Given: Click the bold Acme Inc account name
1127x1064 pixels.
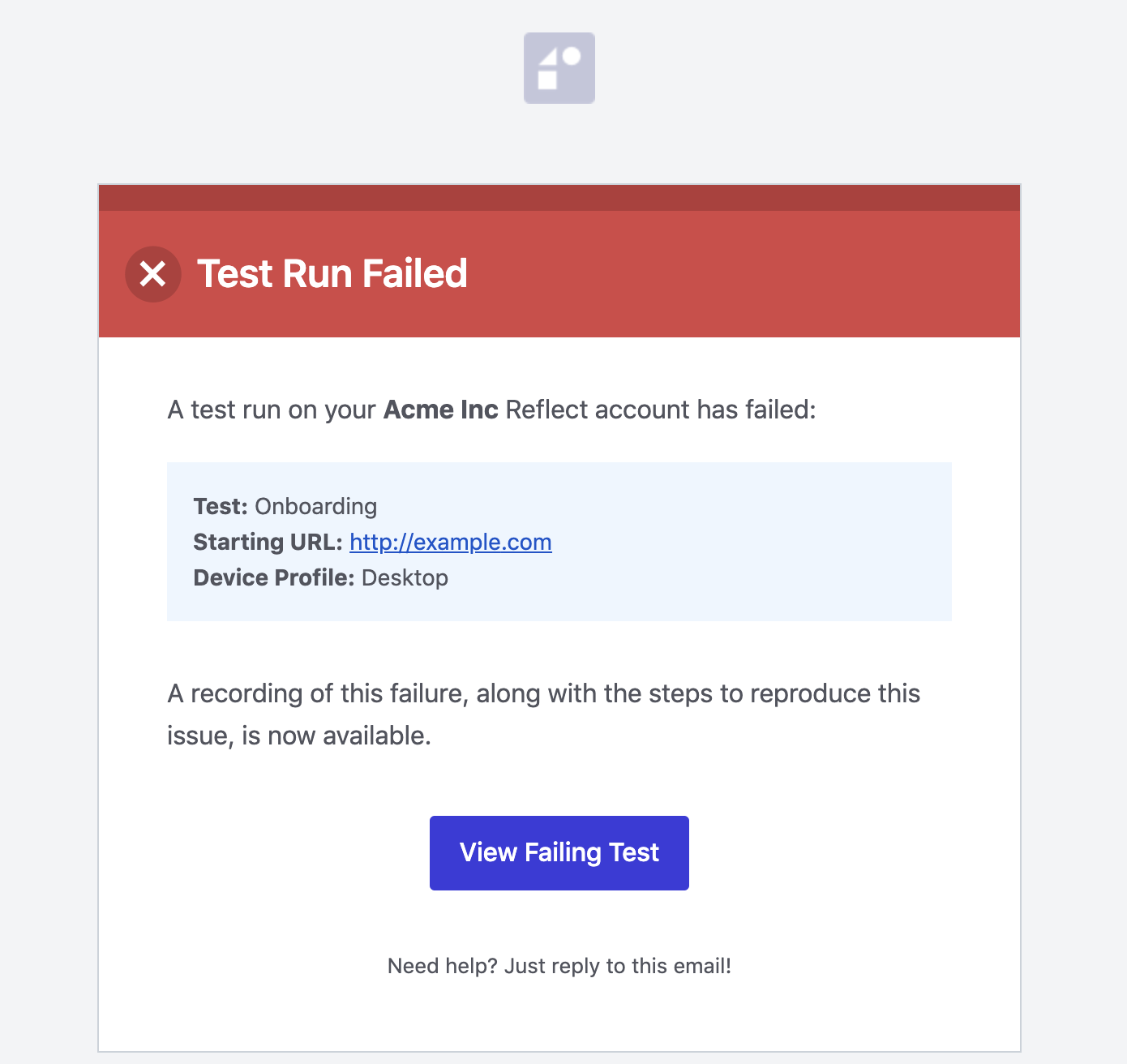Looking at the screenshot, I should click(x=440, y=410).
